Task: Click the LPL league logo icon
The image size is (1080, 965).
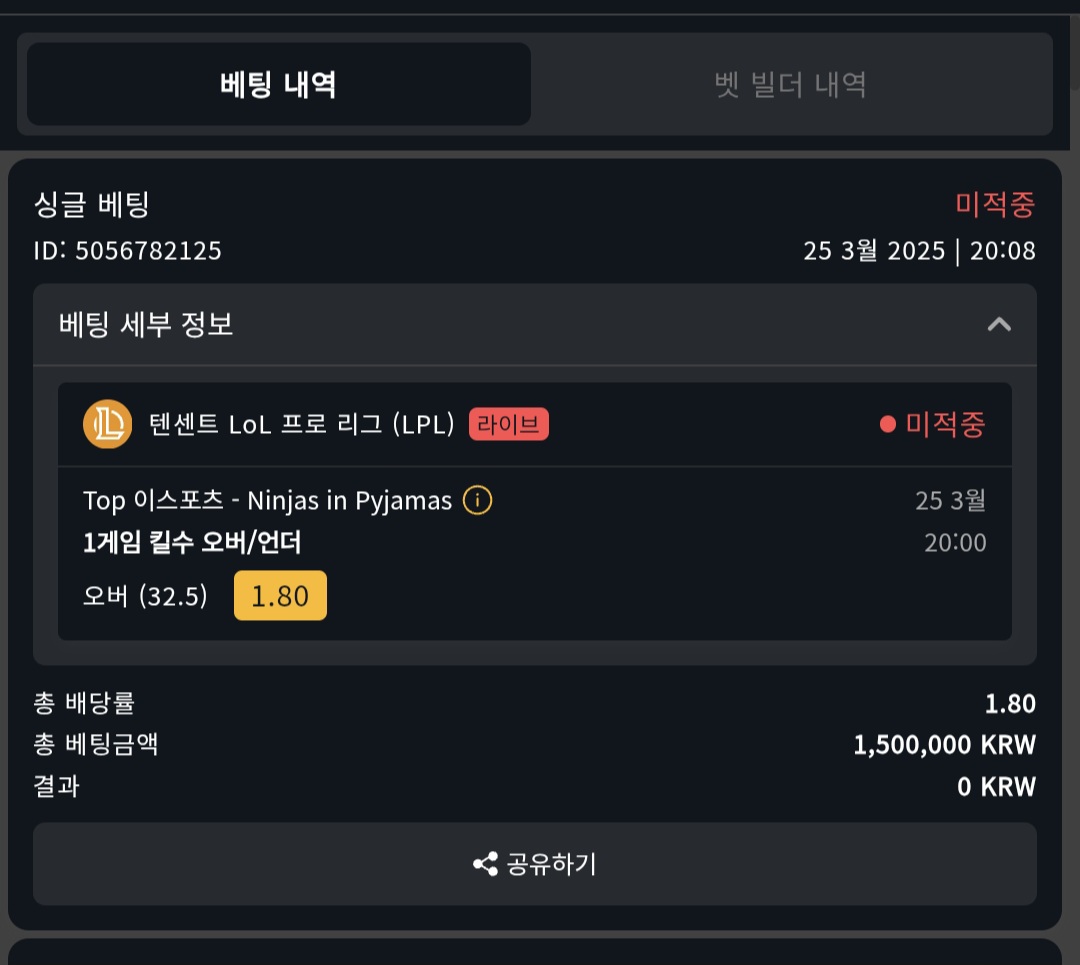Action: tap(107, 425)
